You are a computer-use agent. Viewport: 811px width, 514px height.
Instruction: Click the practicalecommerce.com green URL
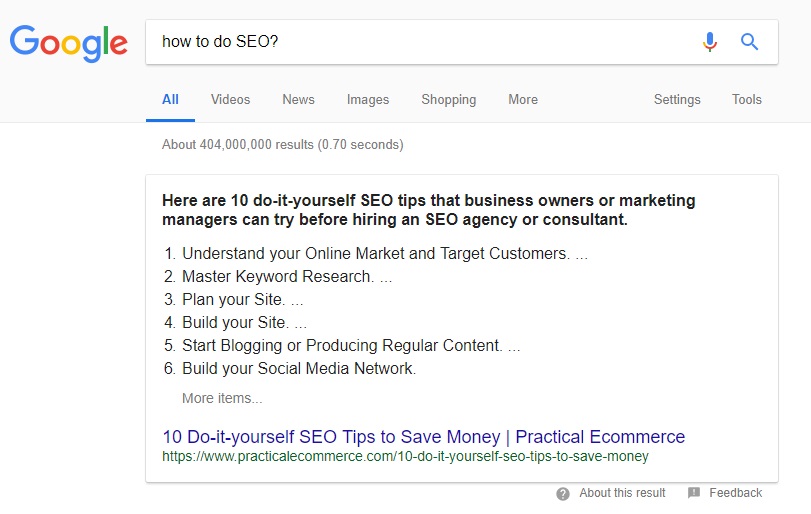click(405, 457)
